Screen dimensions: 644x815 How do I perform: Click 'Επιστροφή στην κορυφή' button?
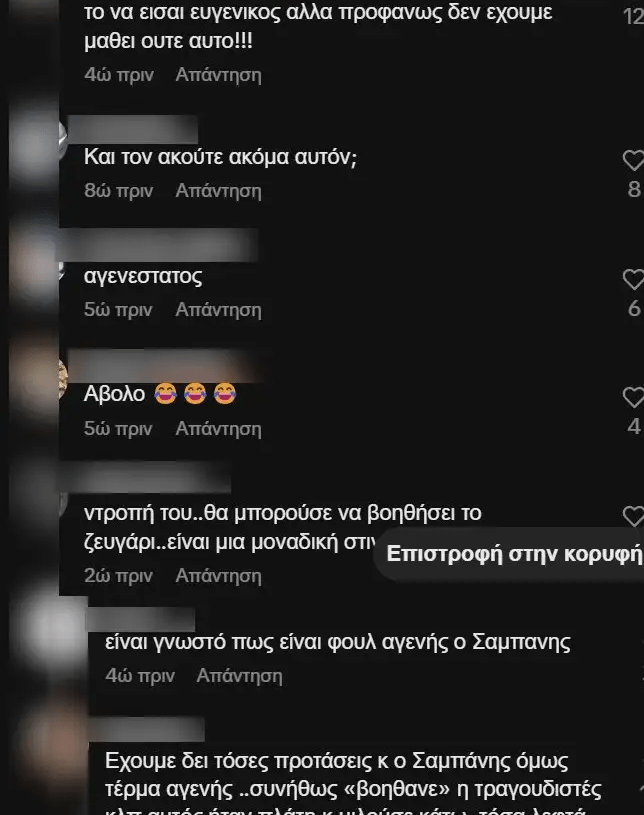point(512,554)
